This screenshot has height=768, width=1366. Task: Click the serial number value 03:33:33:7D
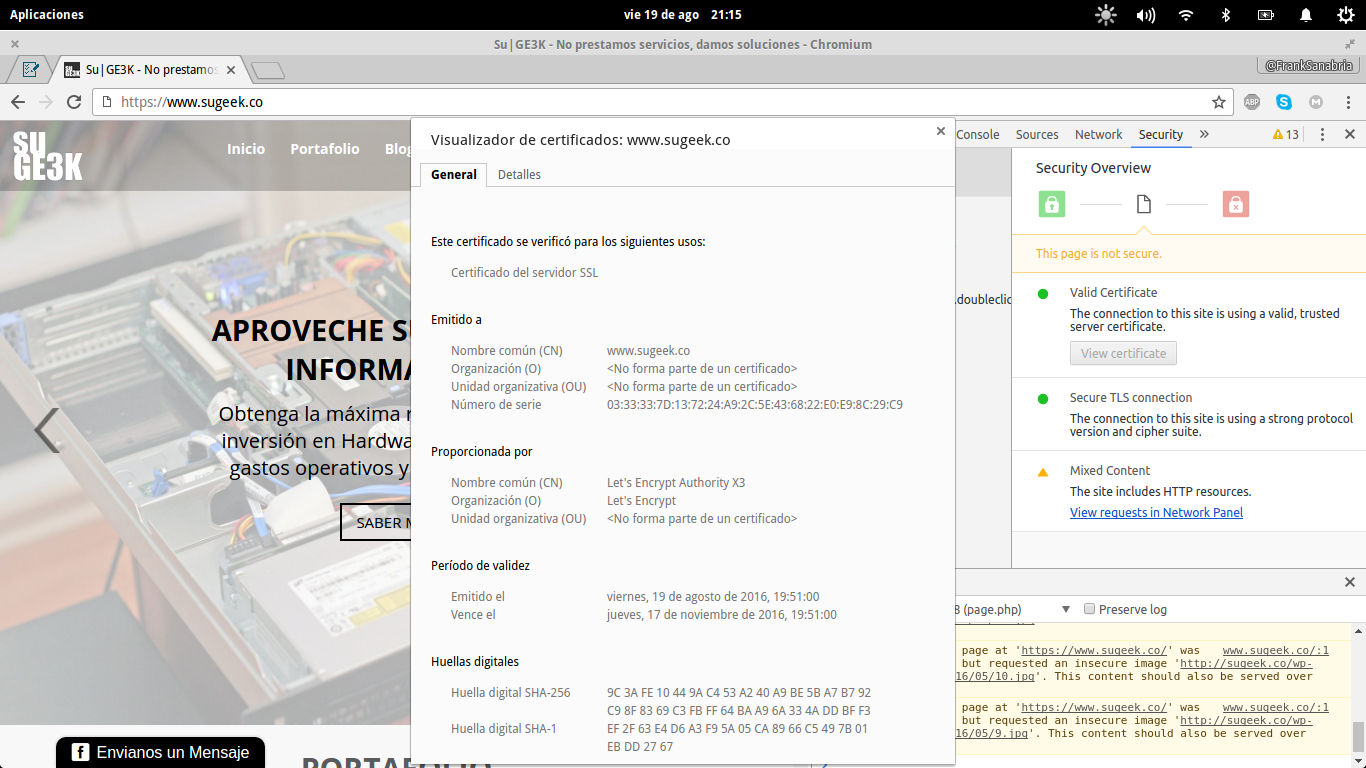point(755,405)
